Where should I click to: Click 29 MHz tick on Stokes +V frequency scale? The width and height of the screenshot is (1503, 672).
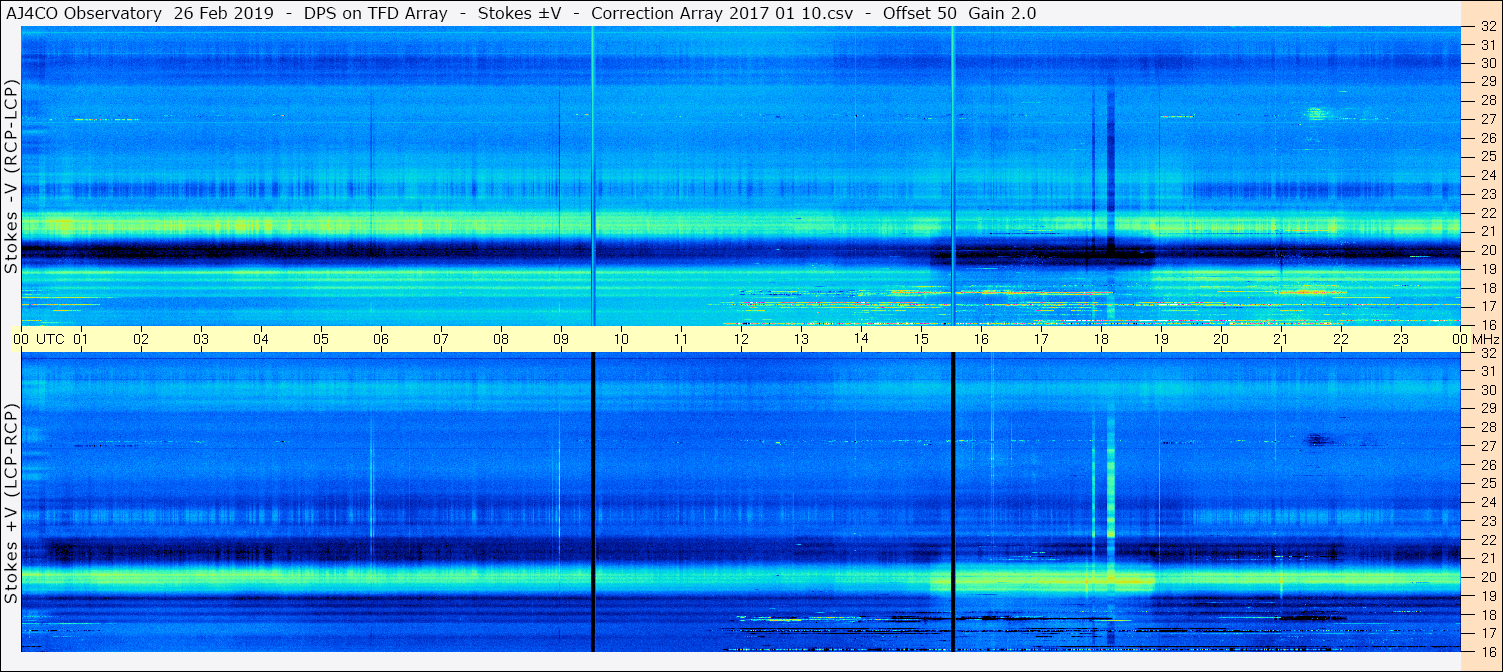click(1487, 408)
